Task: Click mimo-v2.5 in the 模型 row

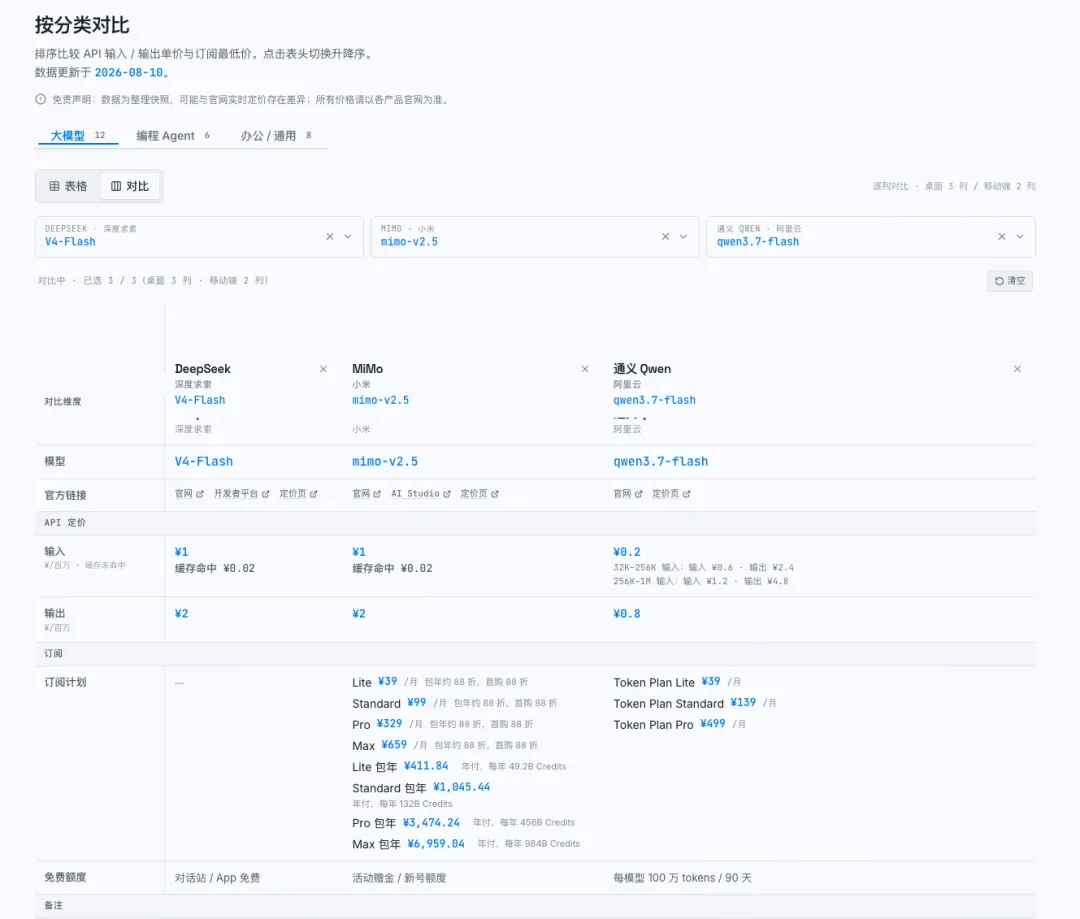Action: click(385, 462)
